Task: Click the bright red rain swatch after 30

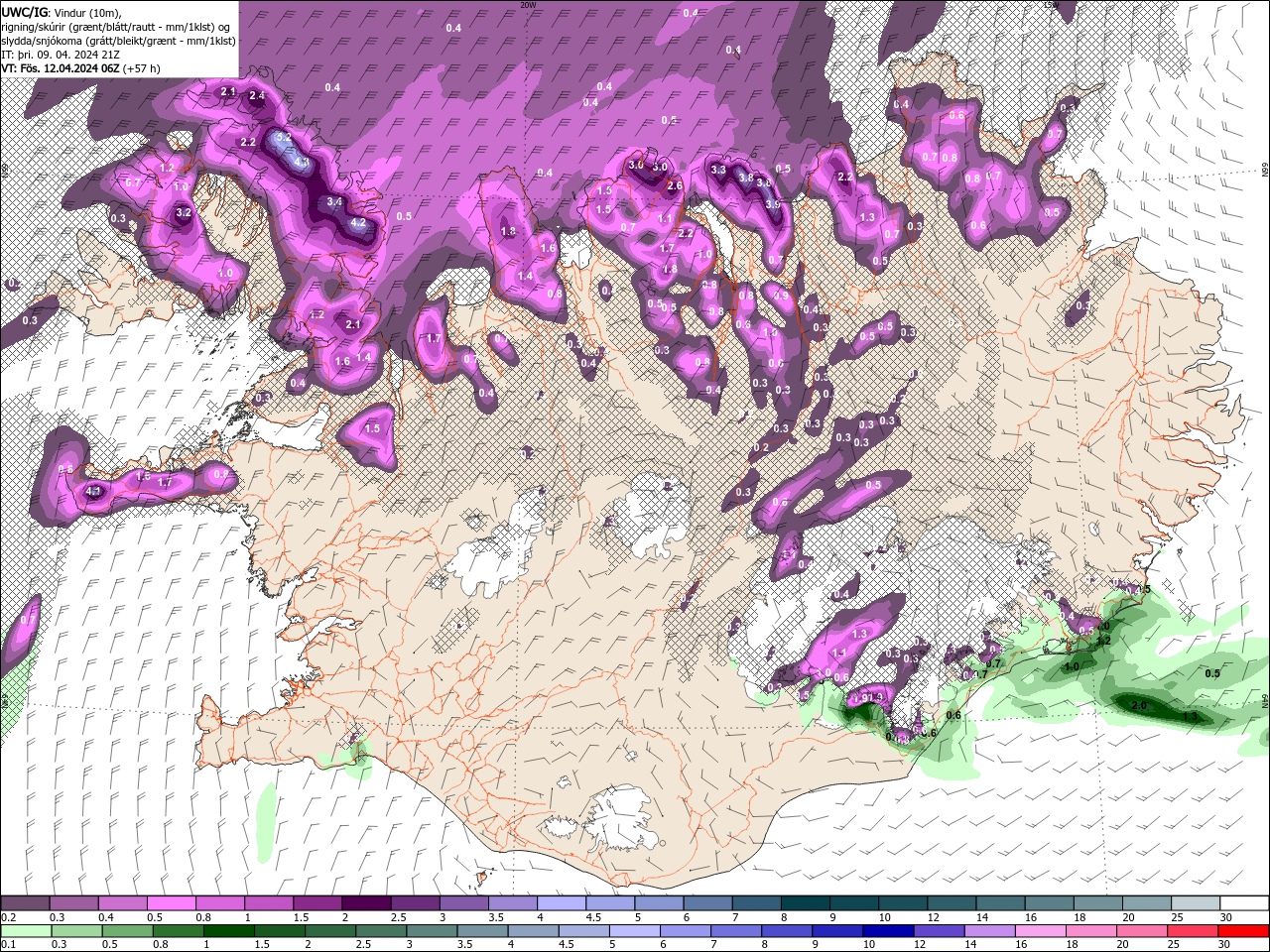Action: click(1242, 931)
